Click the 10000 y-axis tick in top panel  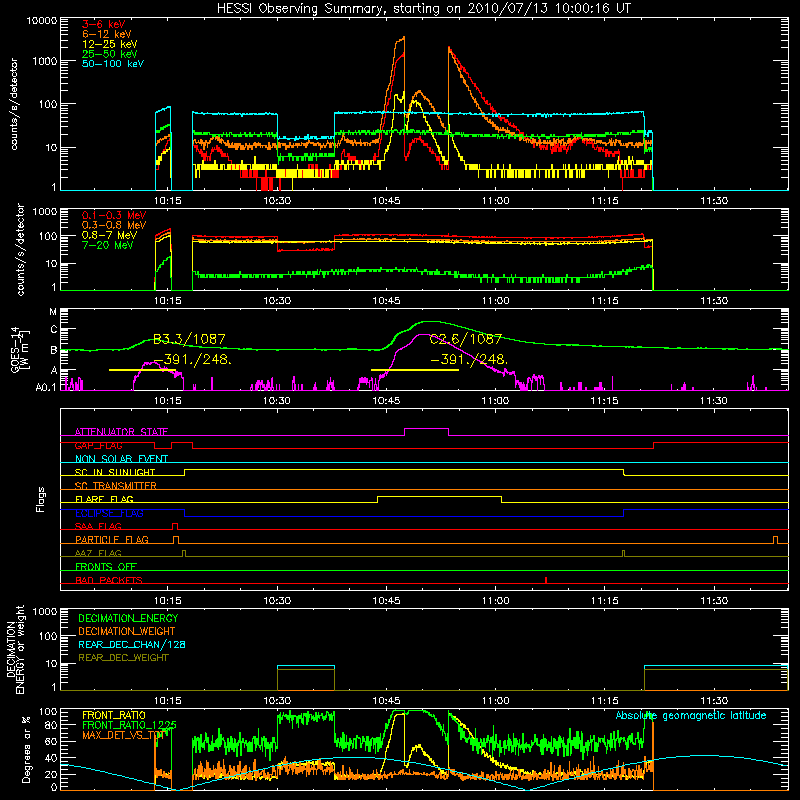point(42,21)
